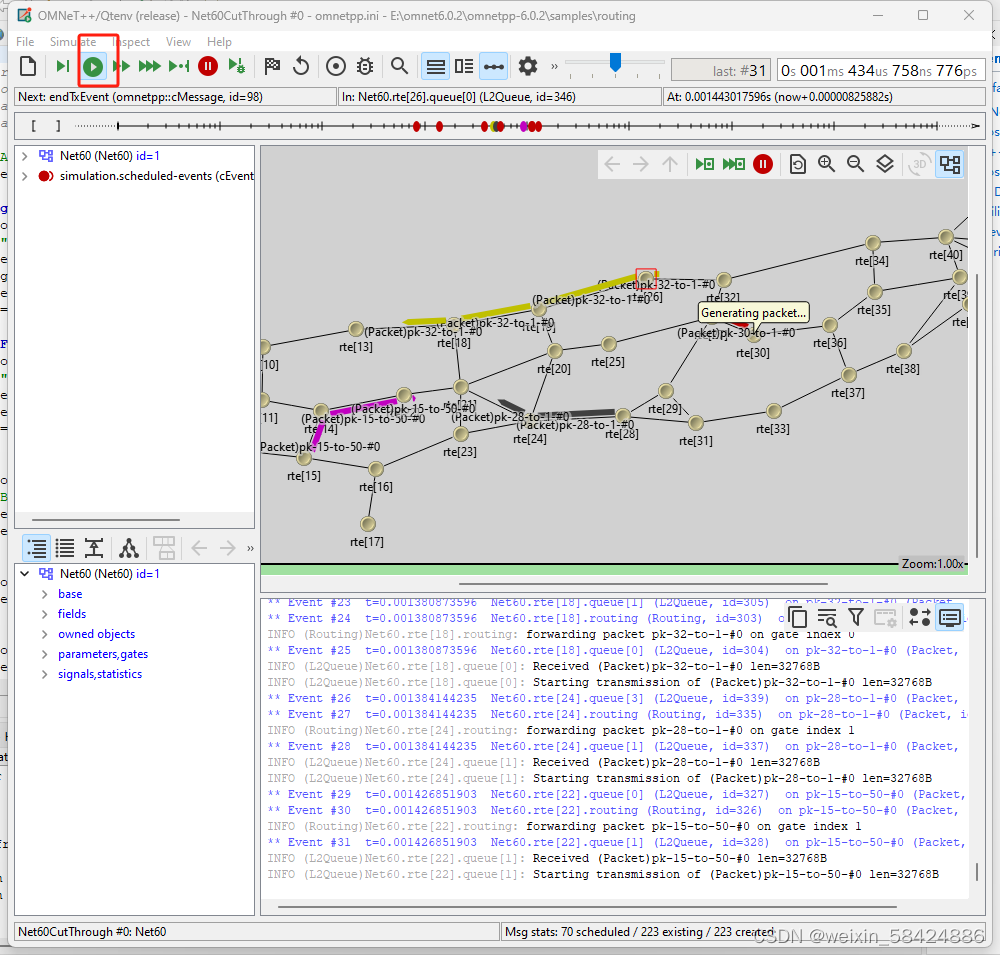The height and width of the screenshot is (955, 1000).
Task: Click canvas horizontal scrollbar
Action: 643,583
